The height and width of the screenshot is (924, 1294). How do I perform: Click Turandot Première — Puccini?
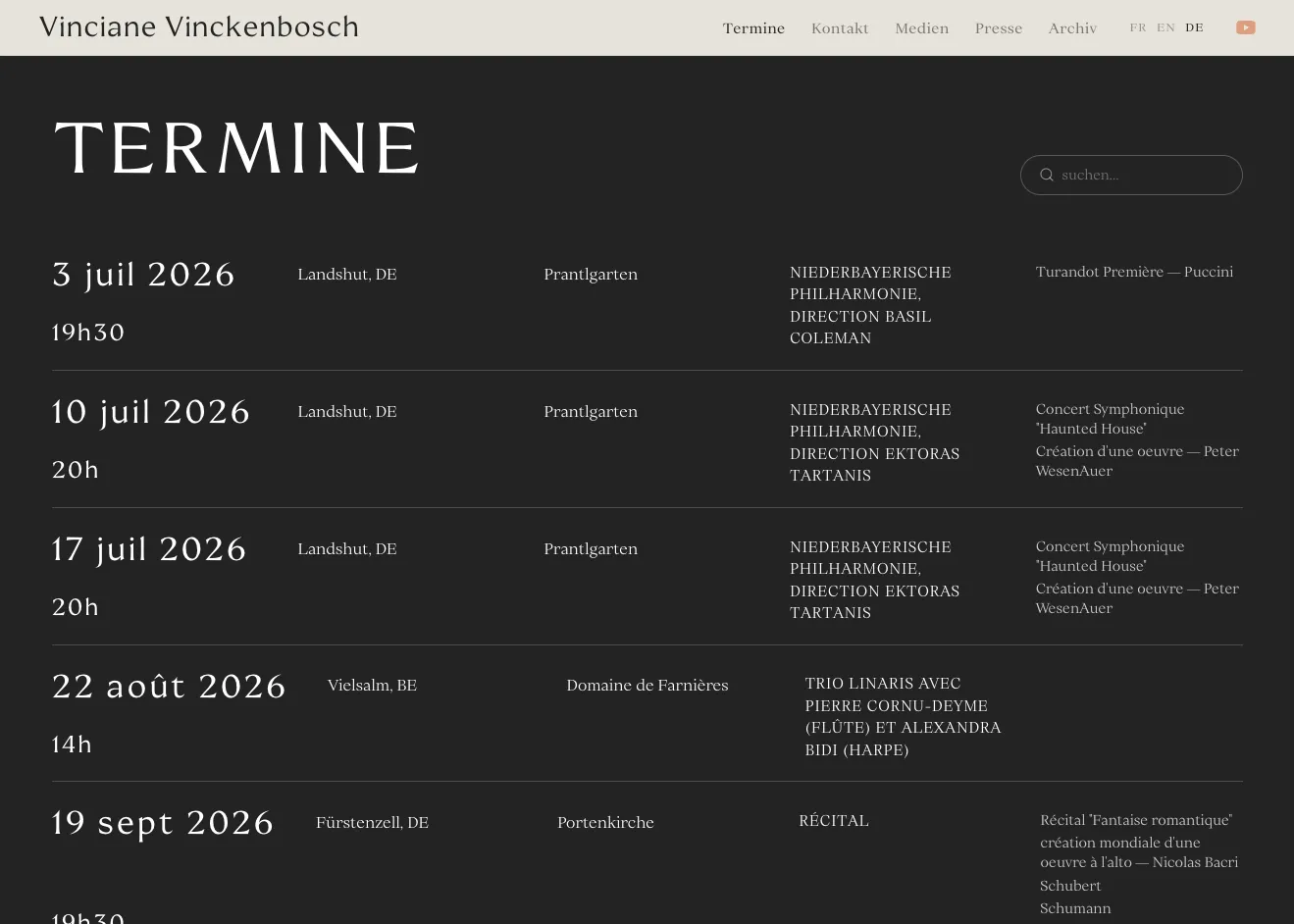1134,272
